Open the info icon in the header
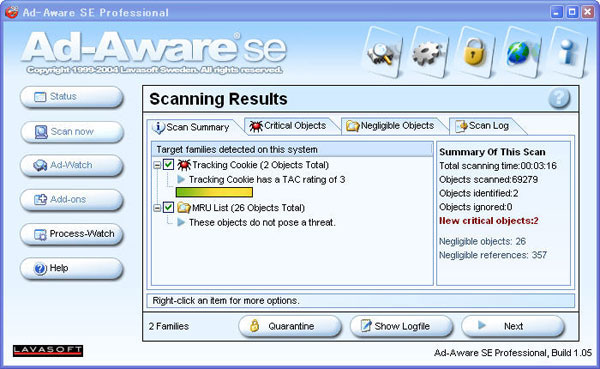Screen dimensions: 600x369 coord(568,53)
